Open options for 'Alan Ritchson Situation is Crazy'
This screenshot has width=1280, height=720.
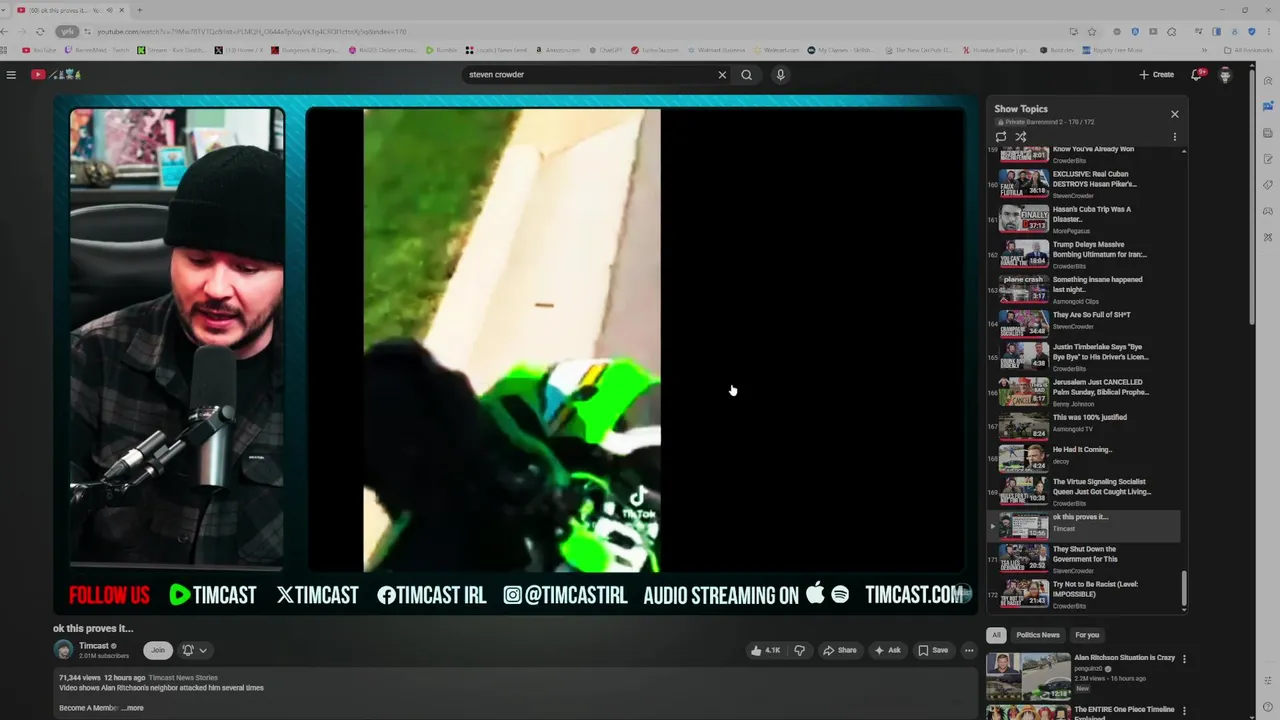(1185, 660)
